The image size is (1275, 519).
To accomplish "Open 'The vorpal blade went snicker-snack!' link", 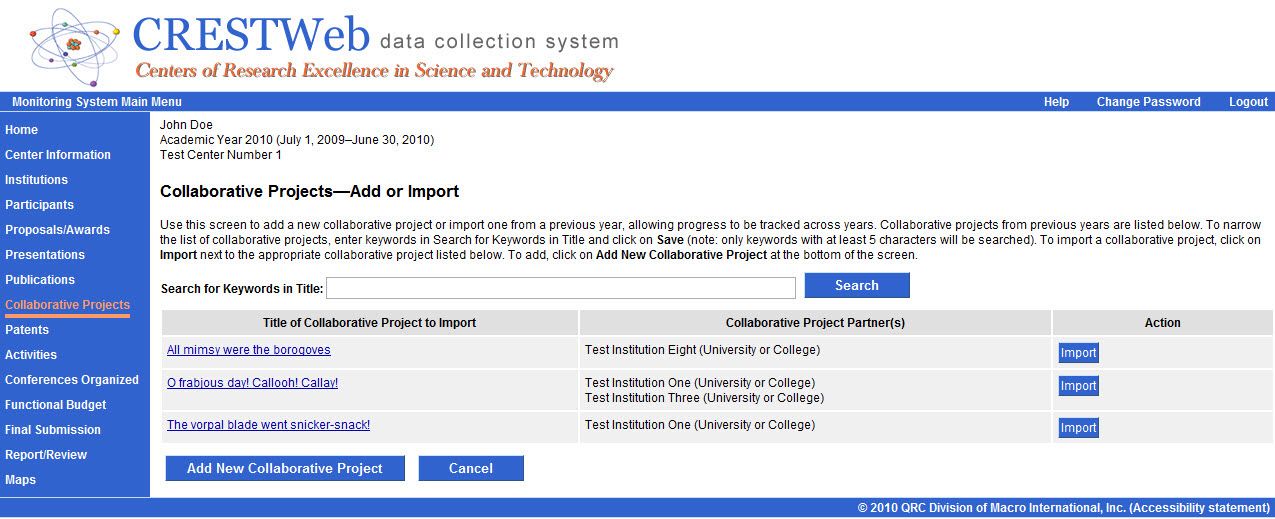I will tap(268, 425).
